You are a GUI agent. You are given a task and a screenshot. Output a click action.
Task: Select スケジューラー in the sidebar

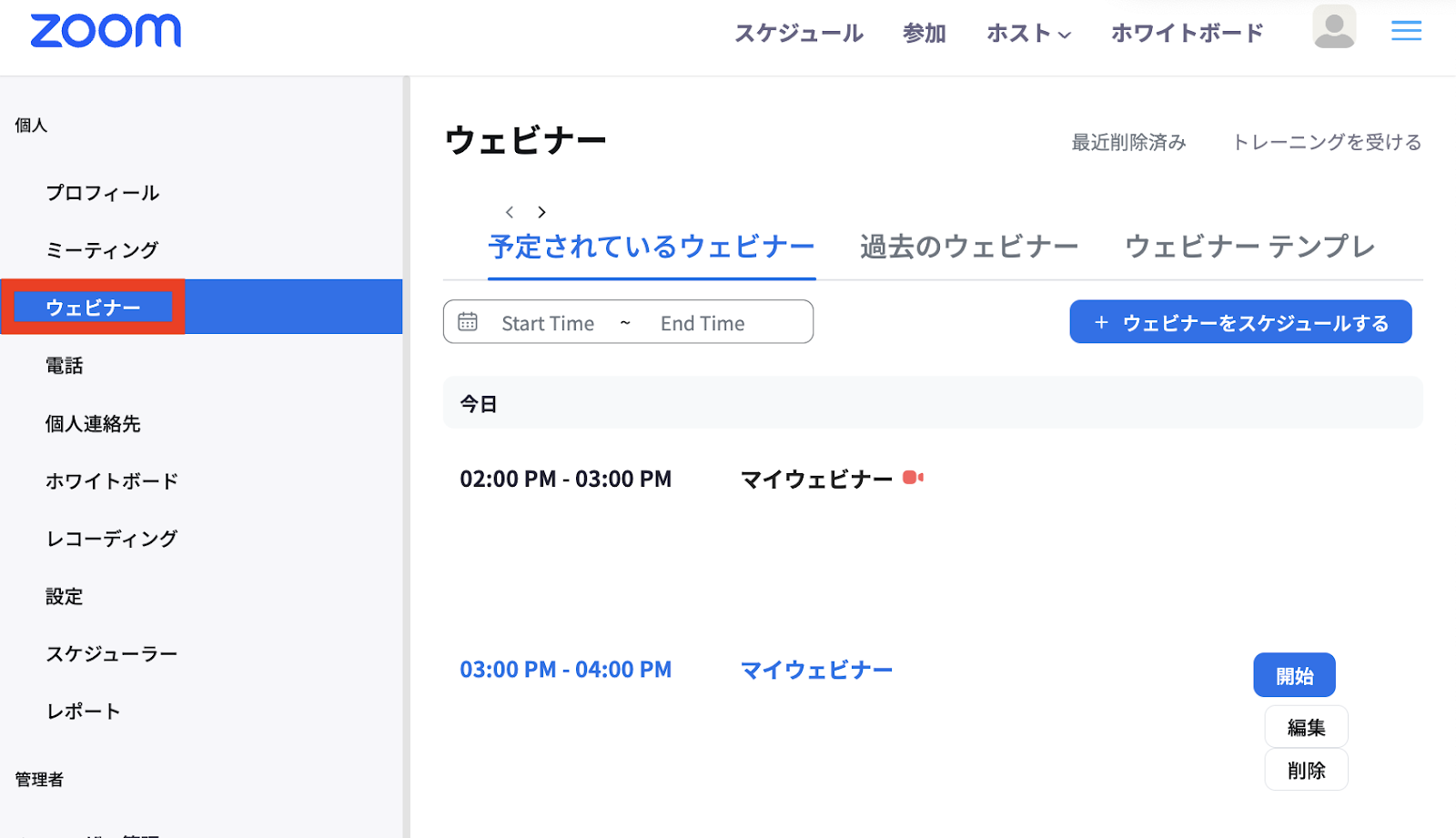[x=112, y=654]
